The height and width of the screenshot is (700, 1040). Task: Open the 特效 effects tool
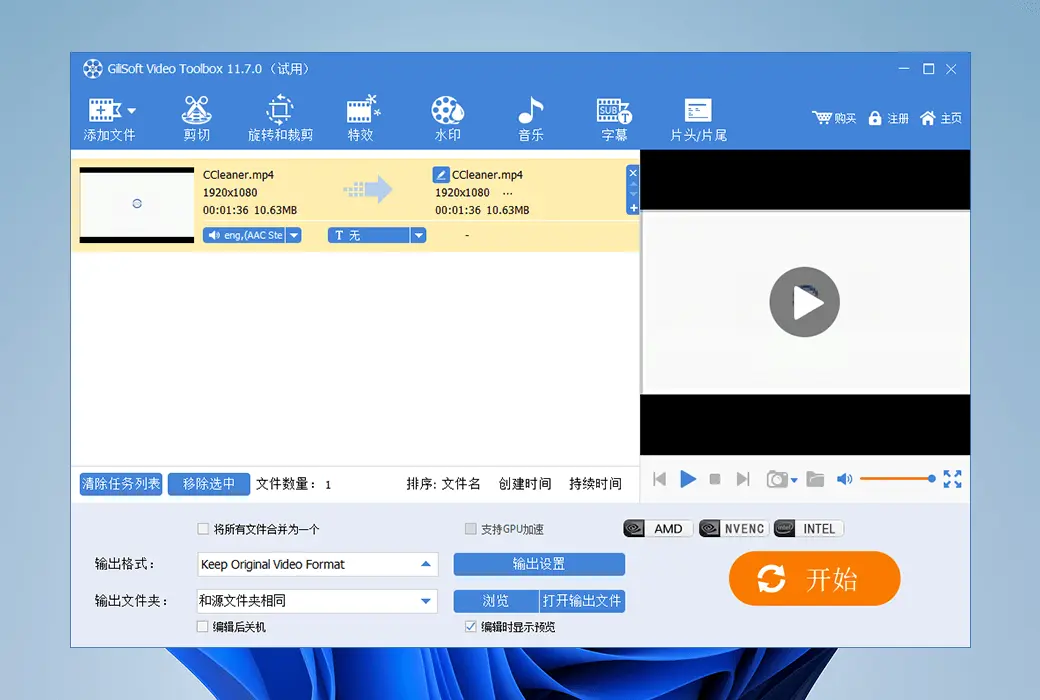[x=361, y=119]
